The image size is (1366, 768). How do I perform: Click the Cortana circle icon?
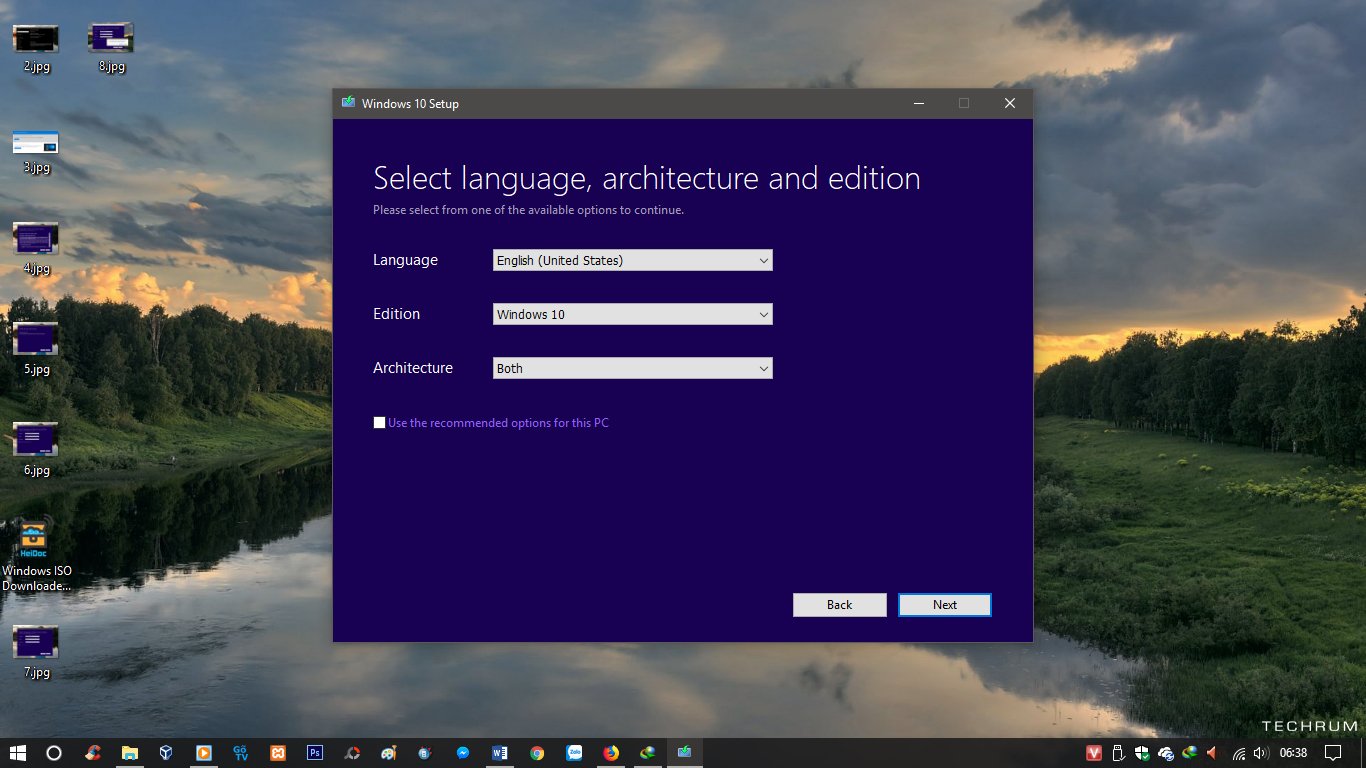[x=54, y=753]
